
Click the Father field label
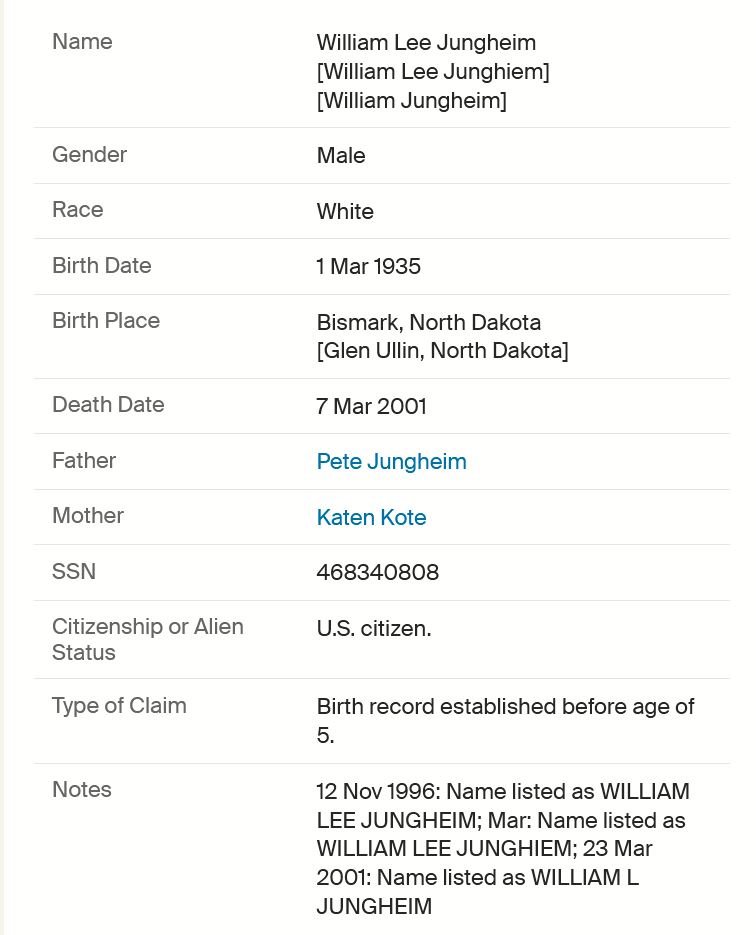coord(83,460)
